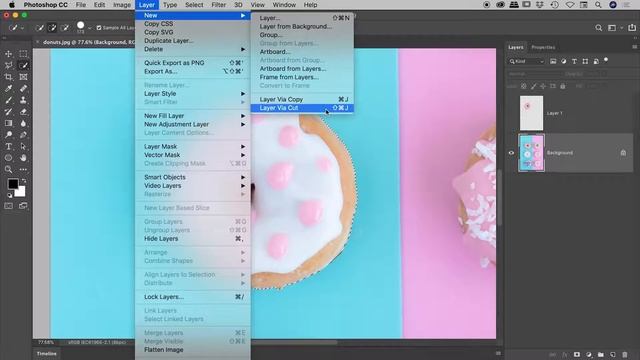Toggle visibility of the Background layer
This screenshot has width=640, height=360.
tap(511, 153)
